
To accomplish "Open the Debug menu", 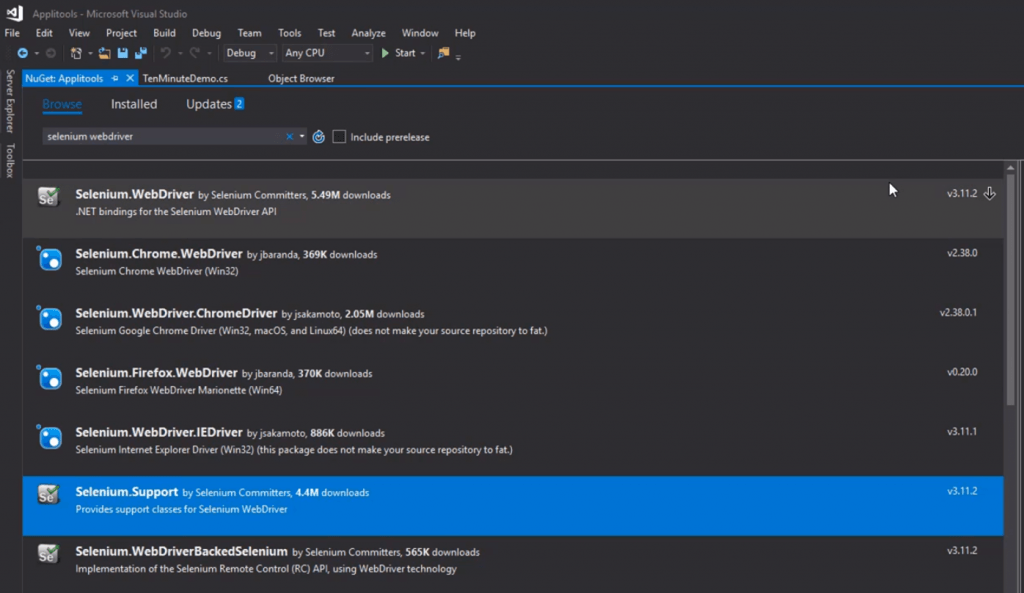I will click(206, 33).
